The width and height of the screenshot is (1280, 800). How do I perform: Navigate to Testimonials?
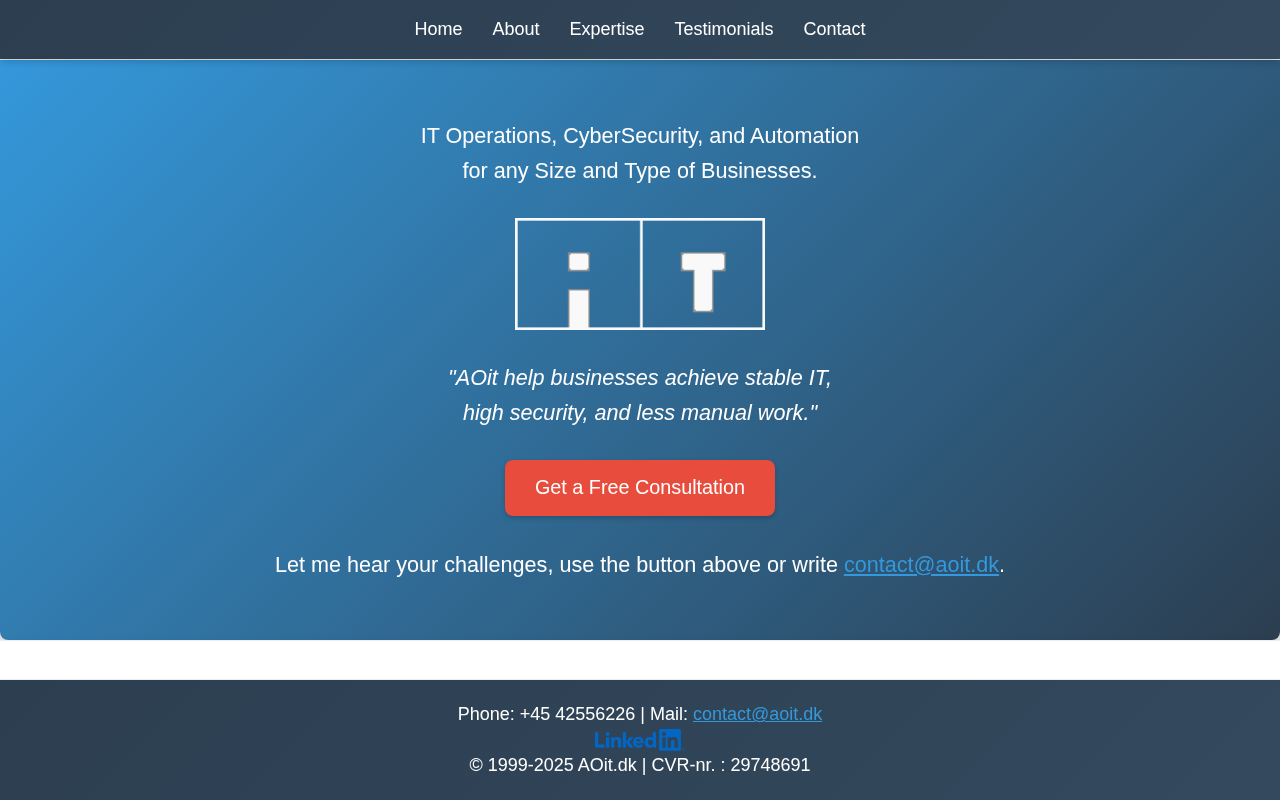724,29
